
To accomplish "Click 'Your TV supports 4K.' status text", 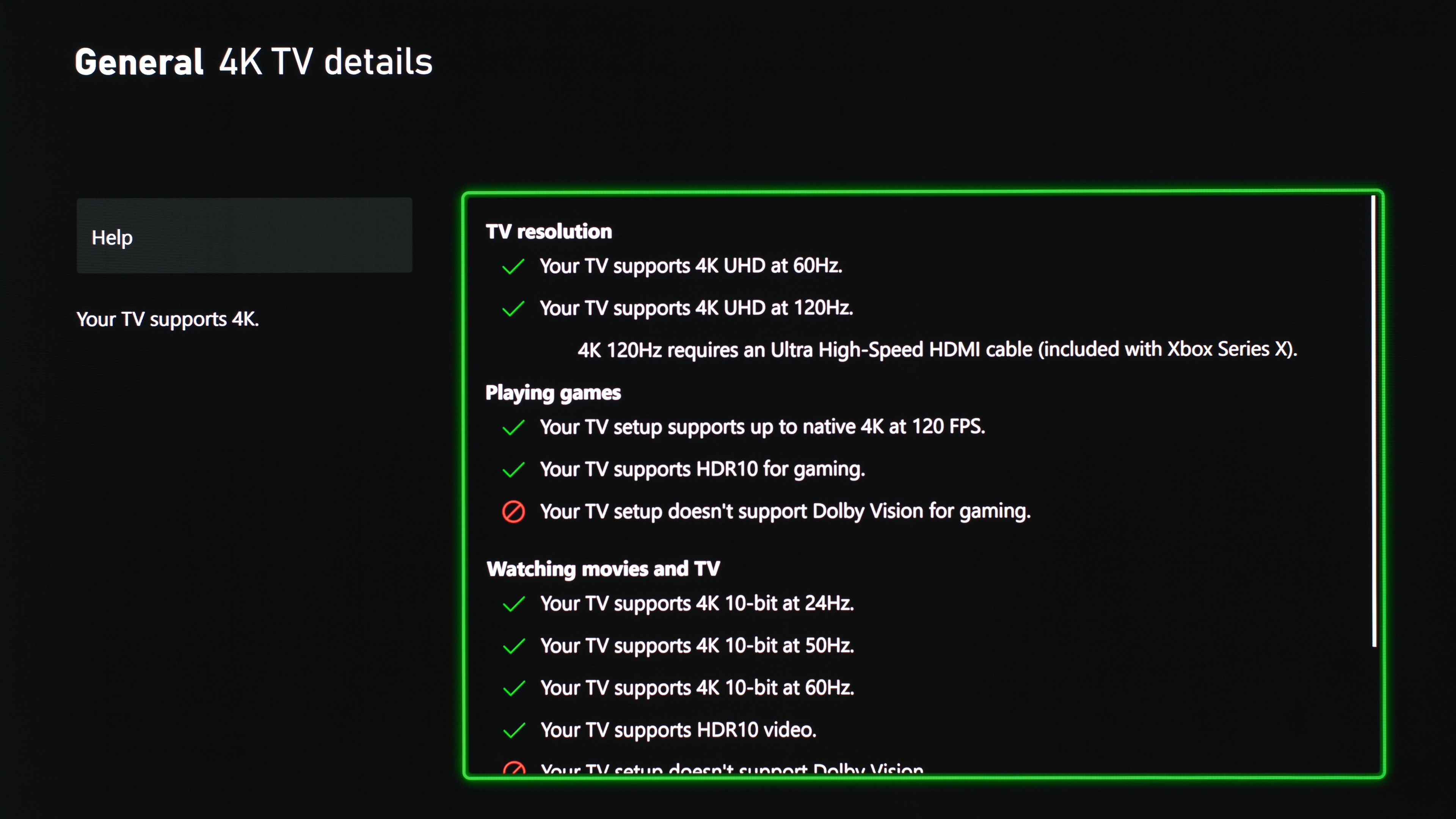I will pyautogui.click(x=167, y=319).
